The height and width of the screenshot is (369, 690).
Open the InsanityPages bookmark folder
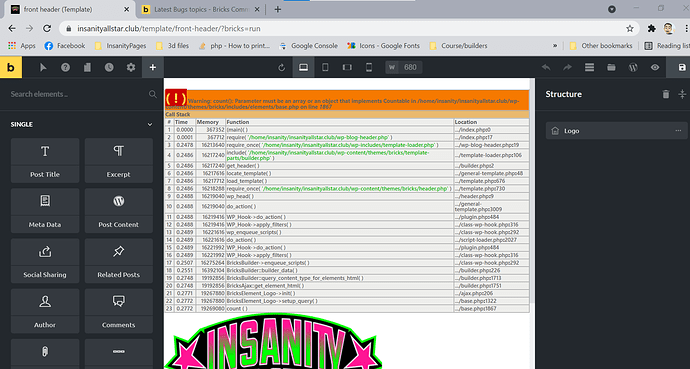[x=121, y=46]
